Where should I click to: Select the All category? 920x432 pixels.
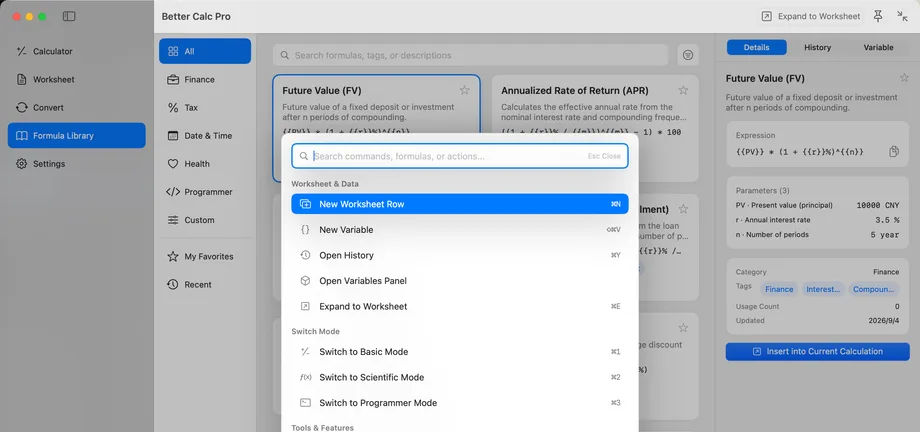pos(205,51)
